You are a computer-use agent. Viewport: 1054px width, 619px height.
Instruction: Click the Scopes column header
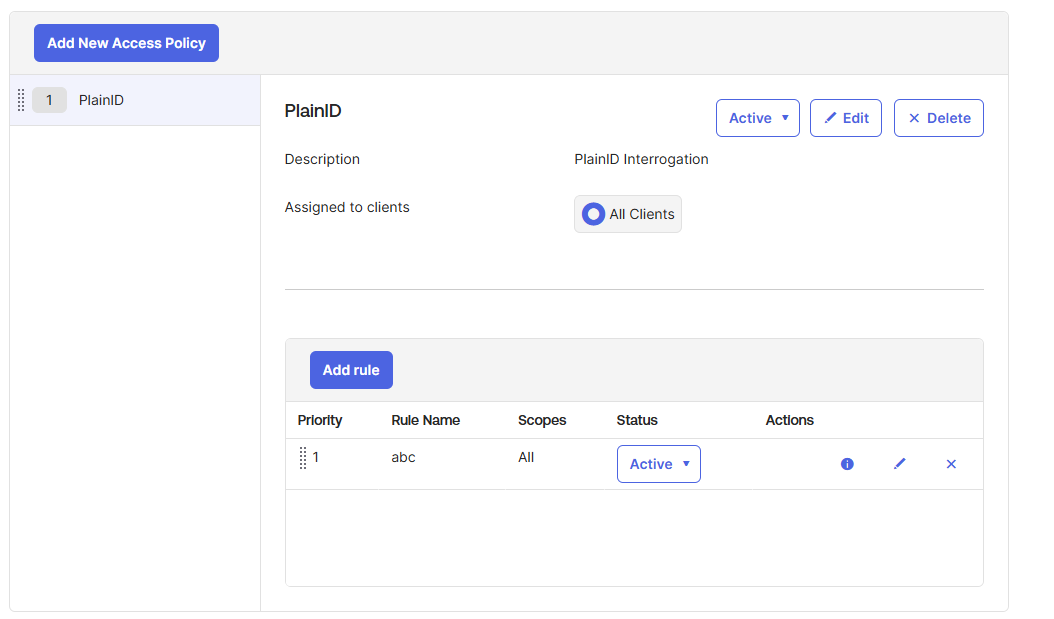click(542, 420)
